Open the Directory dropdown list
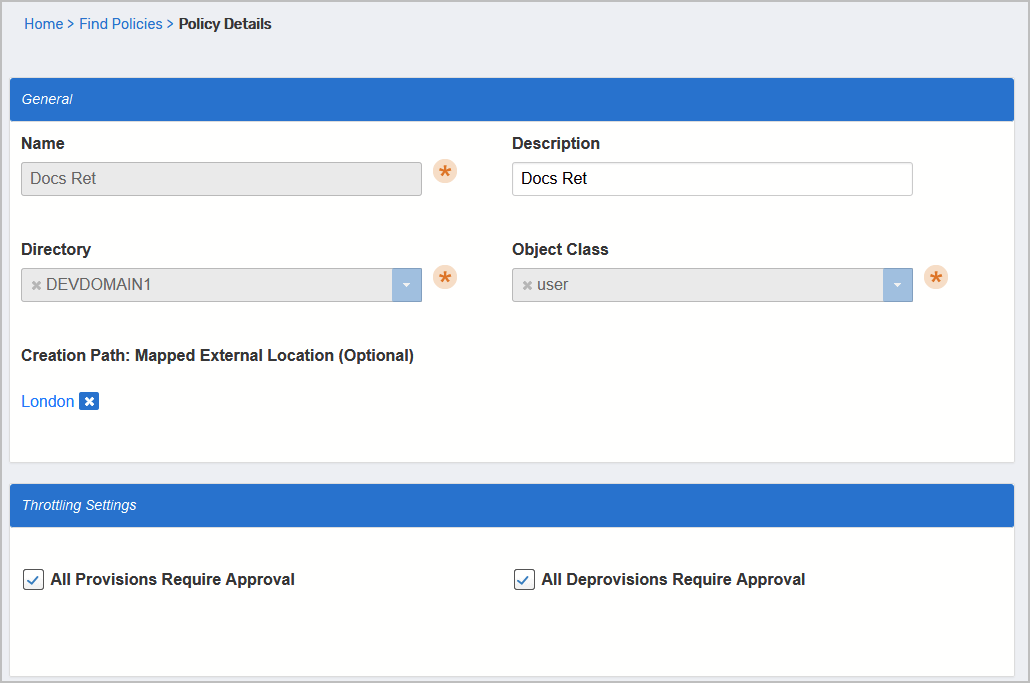Image resolution: width=1030 pixels, height=683 pixels. coord(406,285)
